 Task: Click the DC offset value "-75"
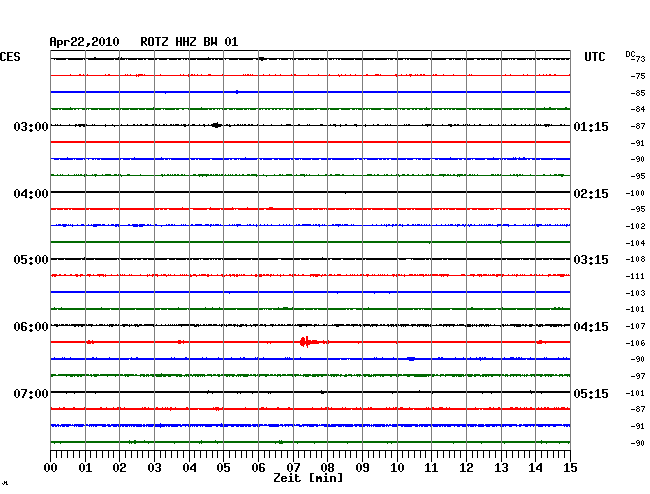click(x=638, y=76)
